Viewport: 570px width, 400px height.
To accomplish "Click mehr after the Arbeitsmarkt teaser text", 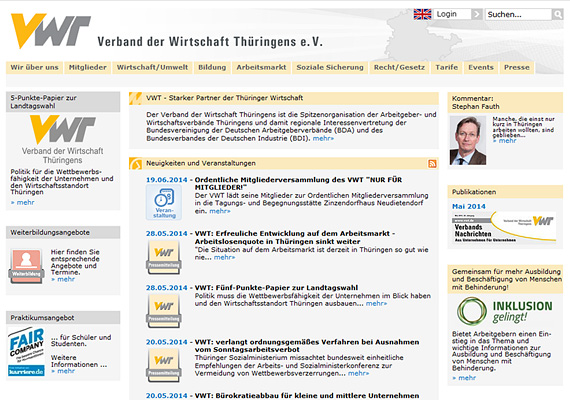I will 224,257.
